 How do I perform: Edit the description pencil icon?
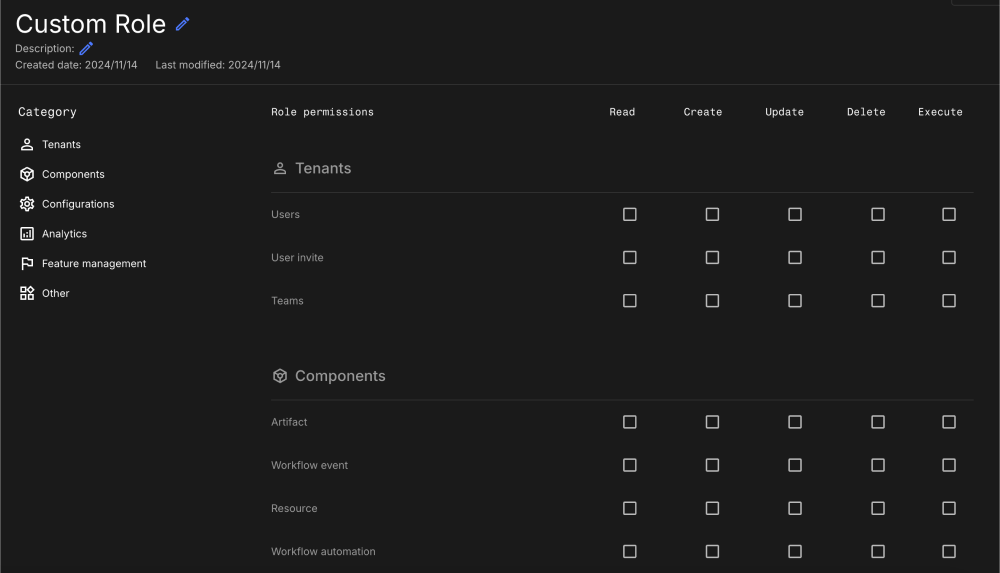click(86, 48)
